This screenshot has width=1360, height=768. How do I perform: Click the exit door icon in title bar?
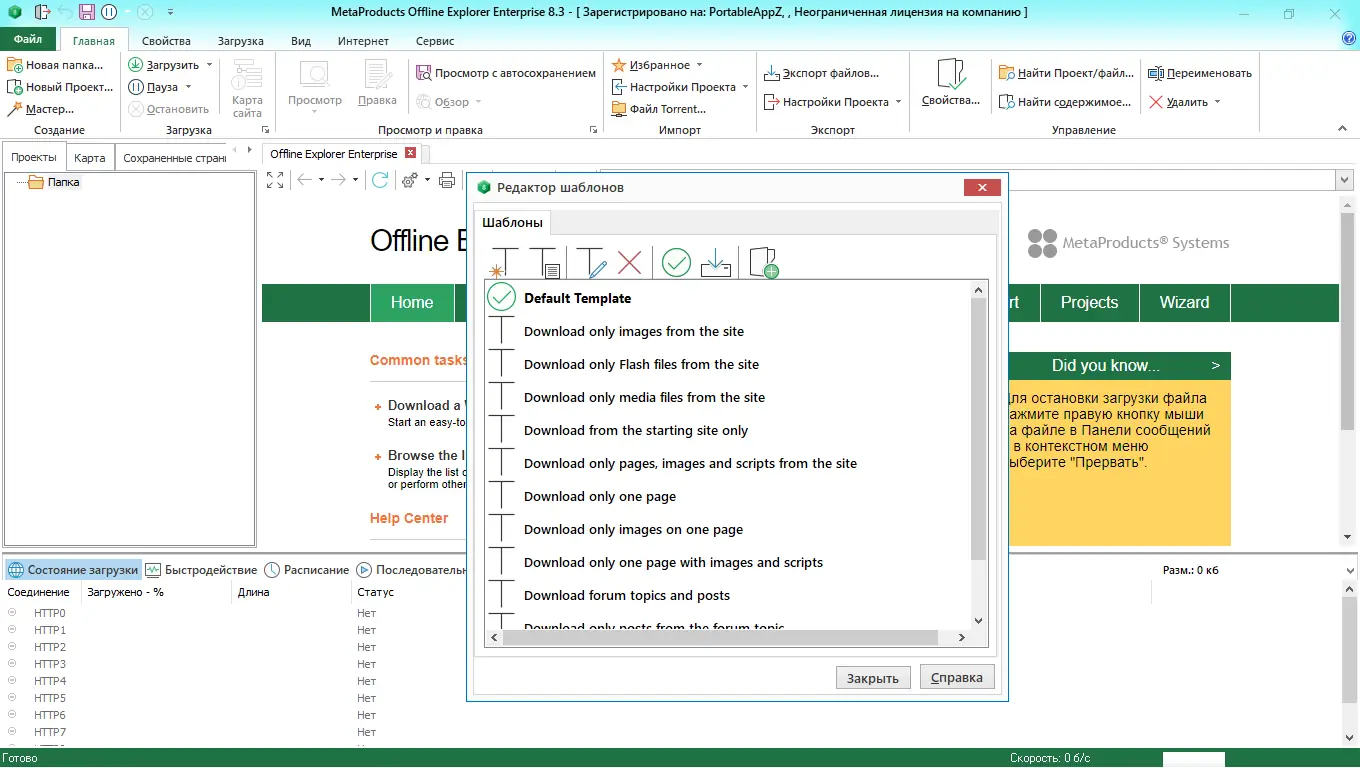point(42,12)
